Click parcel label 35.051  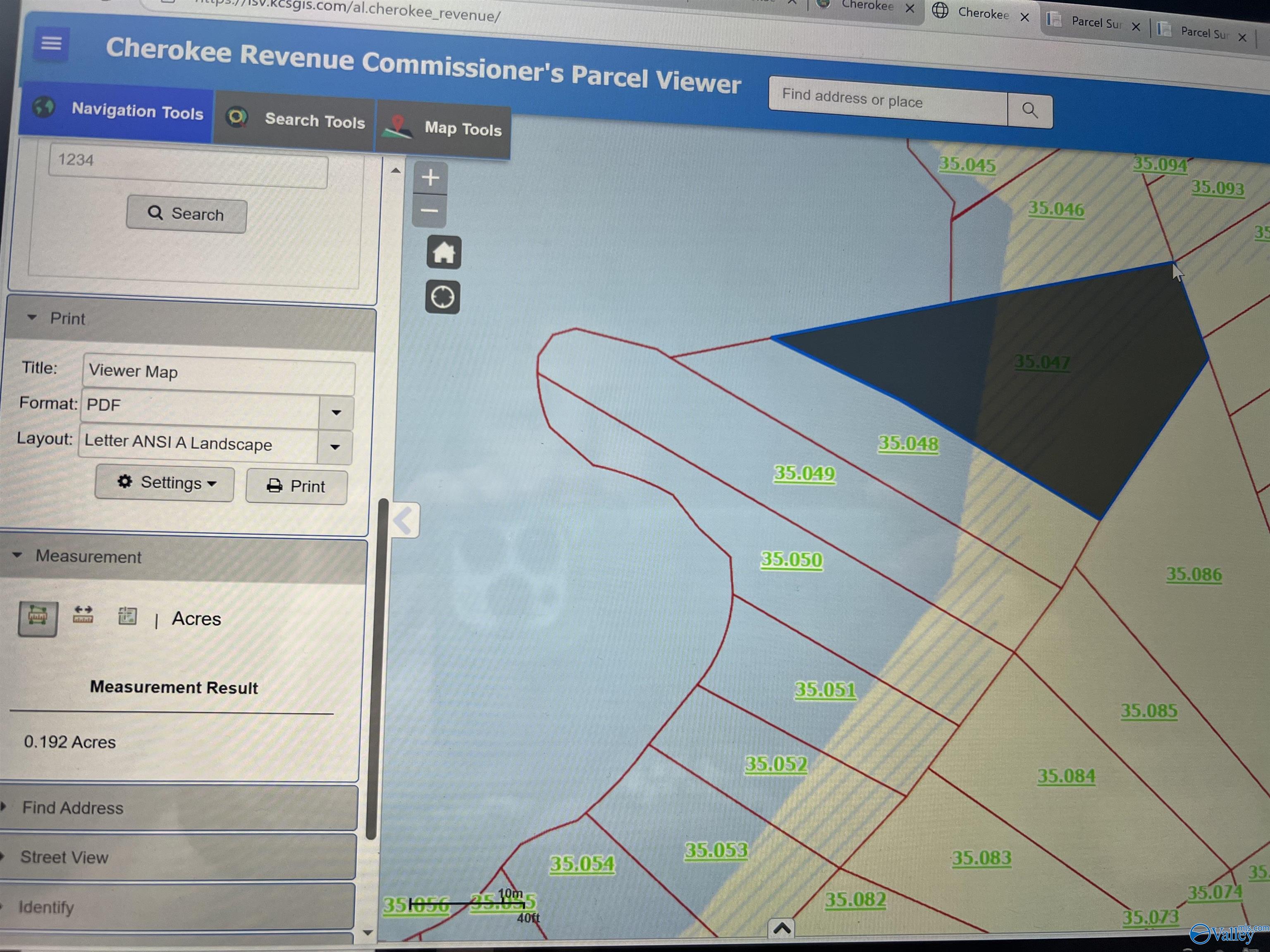(825, 689)
